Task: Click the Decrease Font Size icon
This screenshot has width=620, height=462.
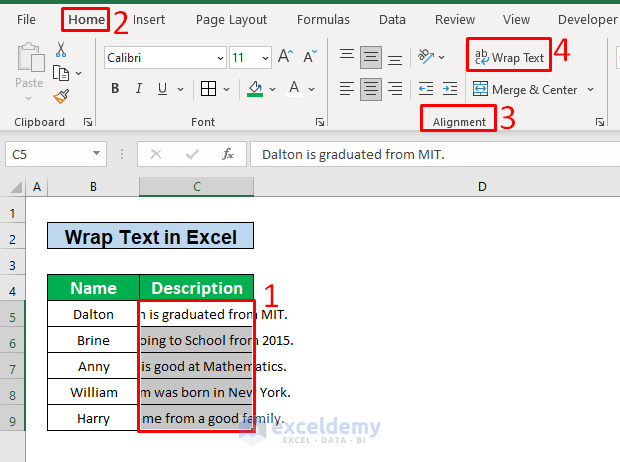Action: coord(310,57)
